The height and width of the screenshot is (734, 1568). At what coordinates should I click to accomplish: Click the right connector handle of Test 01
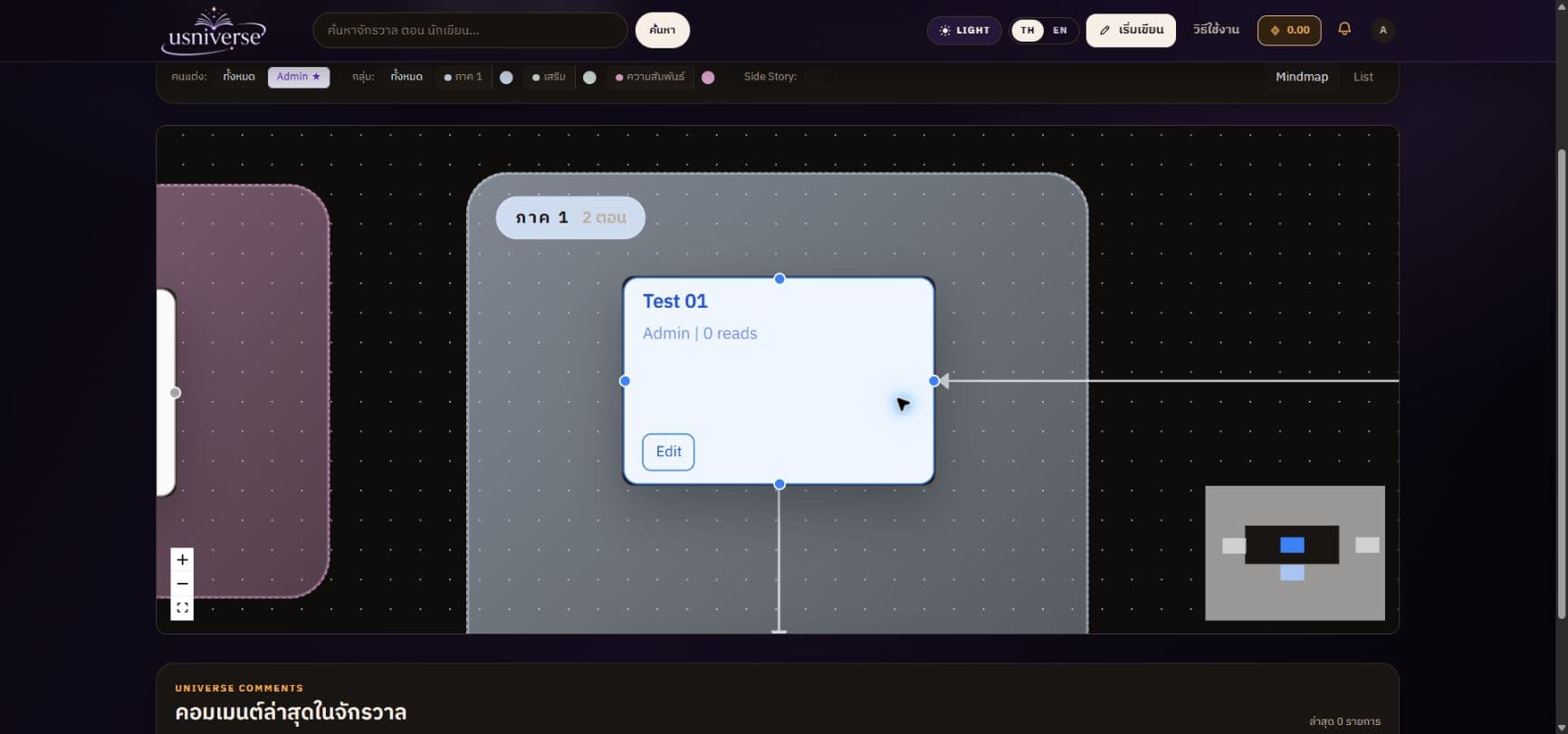(x=934, y=381)
